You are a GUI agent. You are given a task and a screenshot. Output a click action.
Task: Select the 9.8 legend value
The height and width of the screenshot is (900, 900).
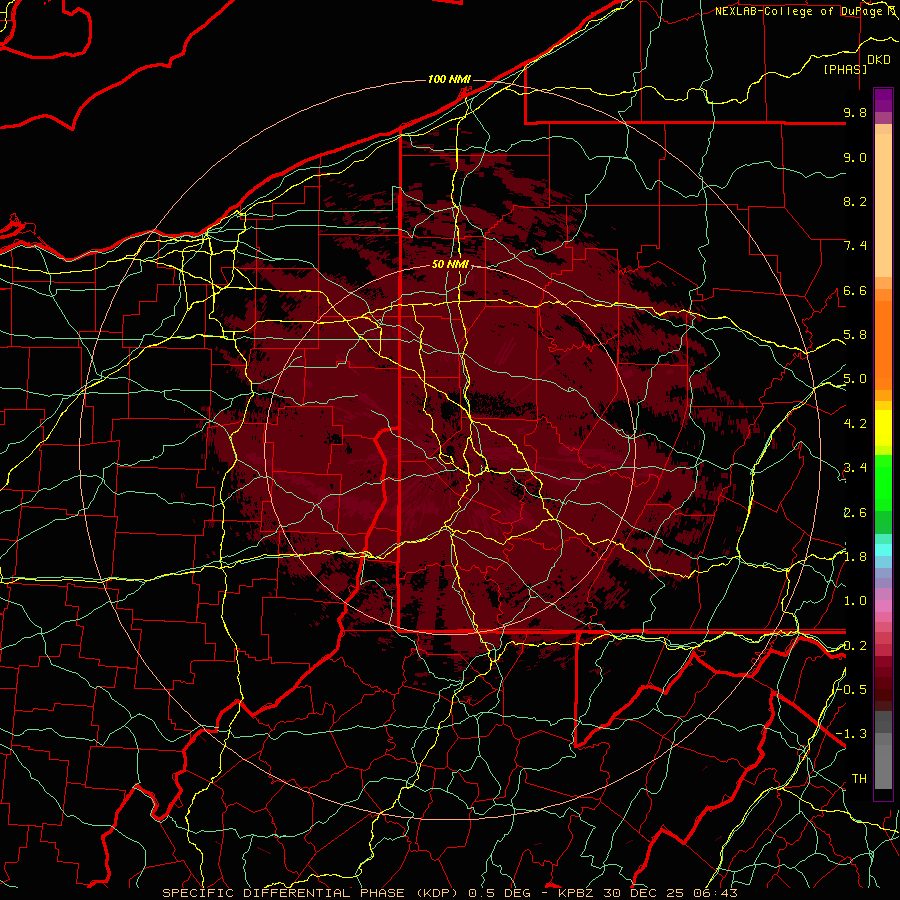click(855, 112)
